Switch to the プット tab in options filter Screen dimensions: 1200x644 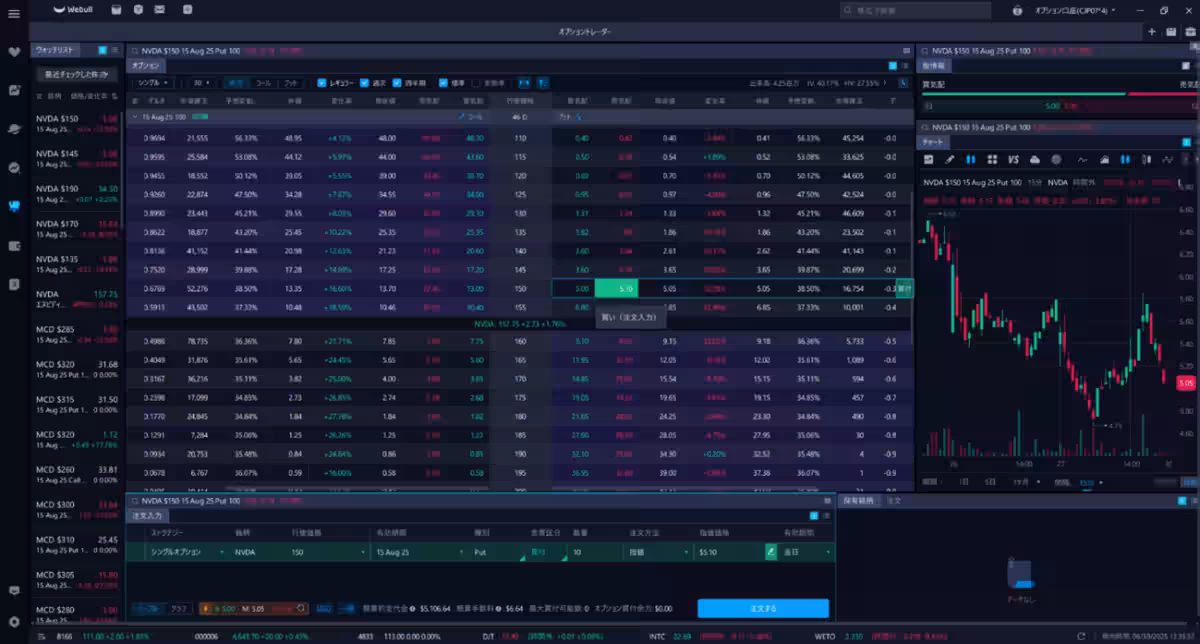291,83
